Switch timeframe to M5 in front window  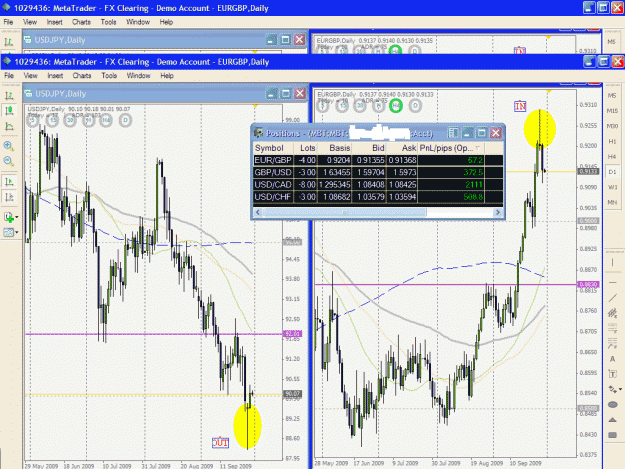click(x=612, y=96)
